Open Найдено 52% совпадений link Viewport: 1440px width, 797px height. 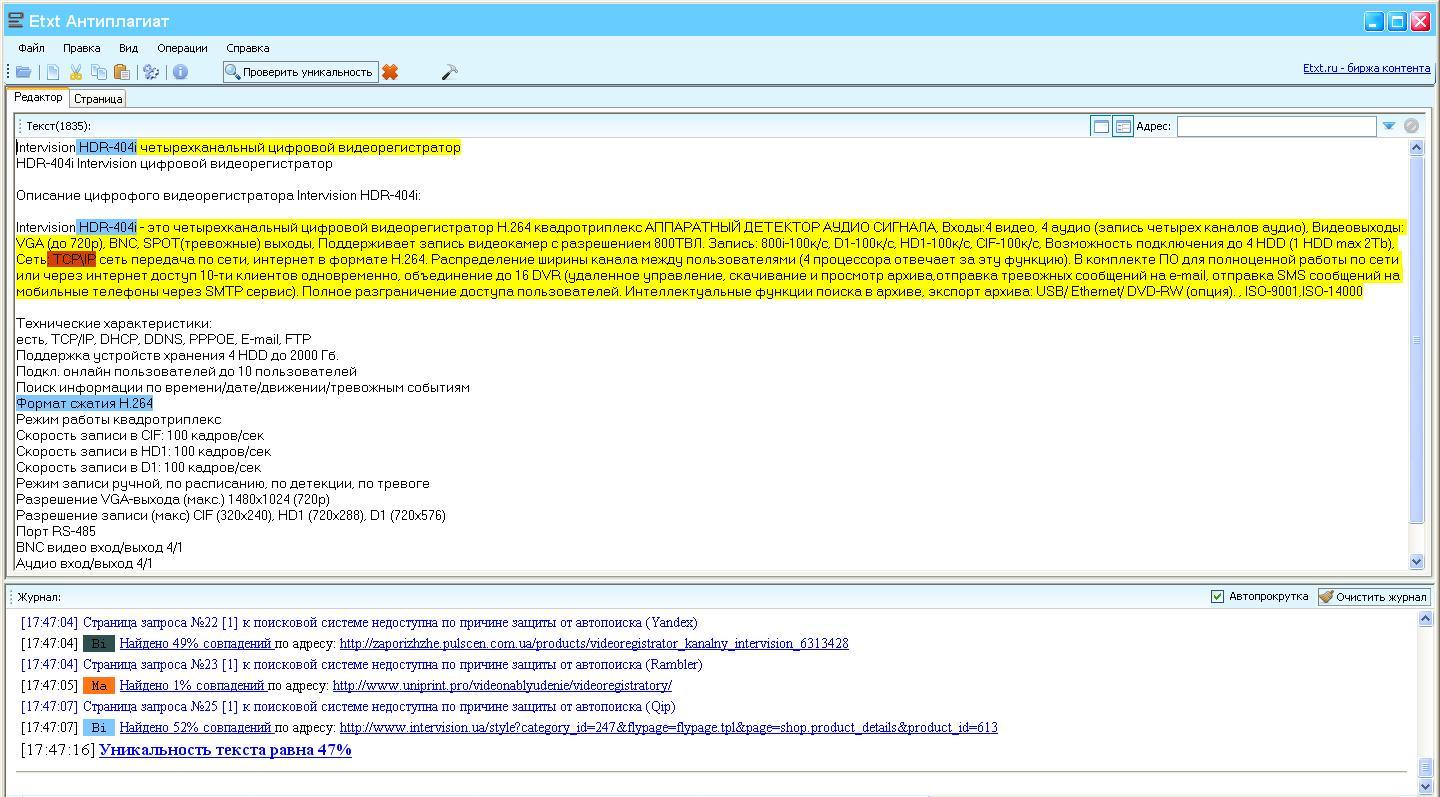(196, 728)
